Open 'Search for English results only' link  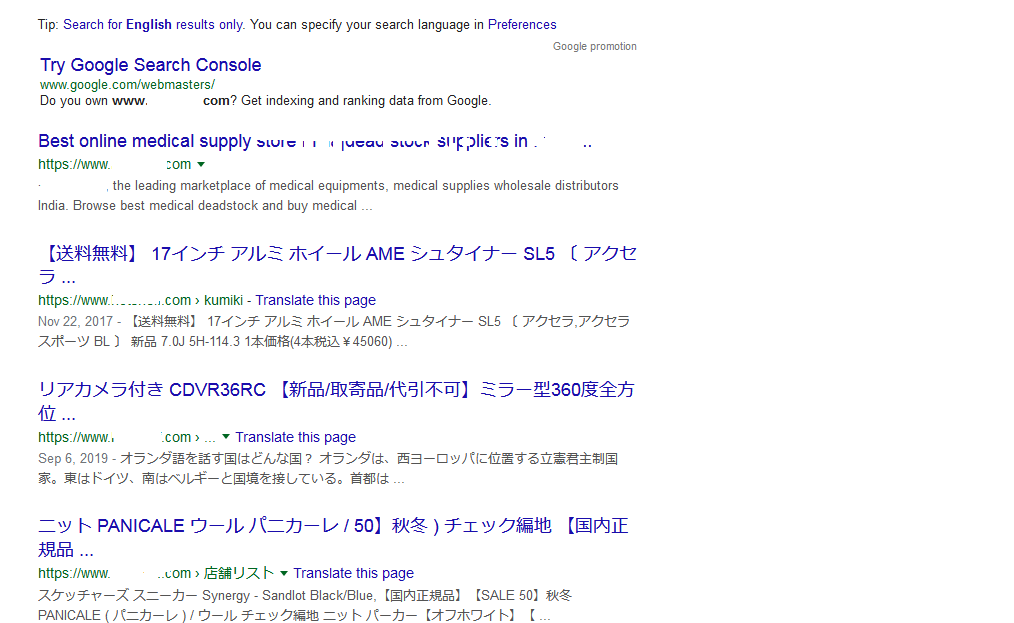[x=153, y=25]
